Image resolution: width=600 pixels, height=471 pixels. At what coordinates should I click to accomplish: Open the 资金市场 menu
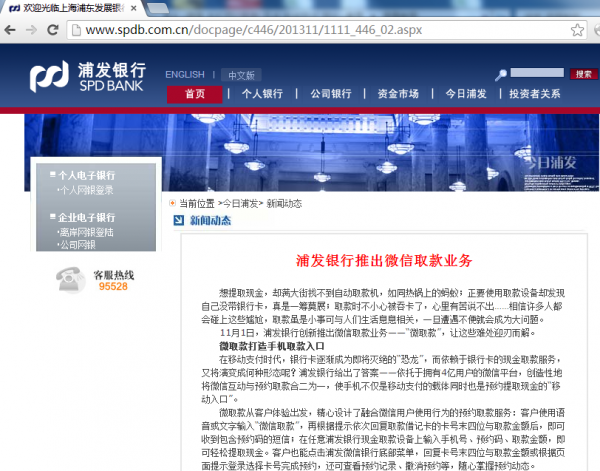tap(398, 94)
